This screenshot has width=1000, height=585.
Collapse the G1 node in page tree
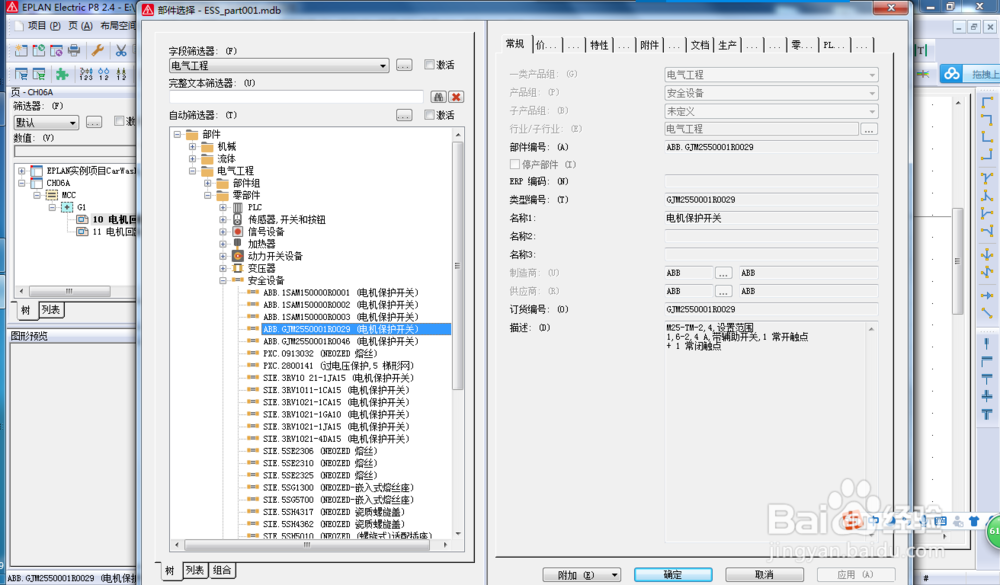(x=52, y=207)
